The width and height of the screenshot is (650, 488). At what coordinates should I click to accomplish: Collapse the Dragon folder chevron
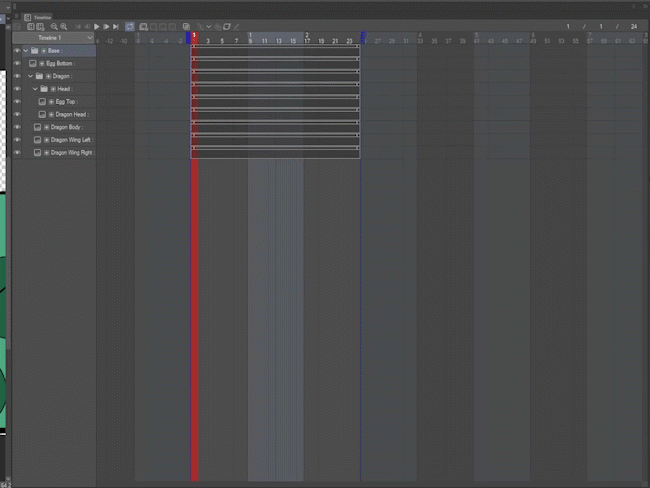[30, 76]
